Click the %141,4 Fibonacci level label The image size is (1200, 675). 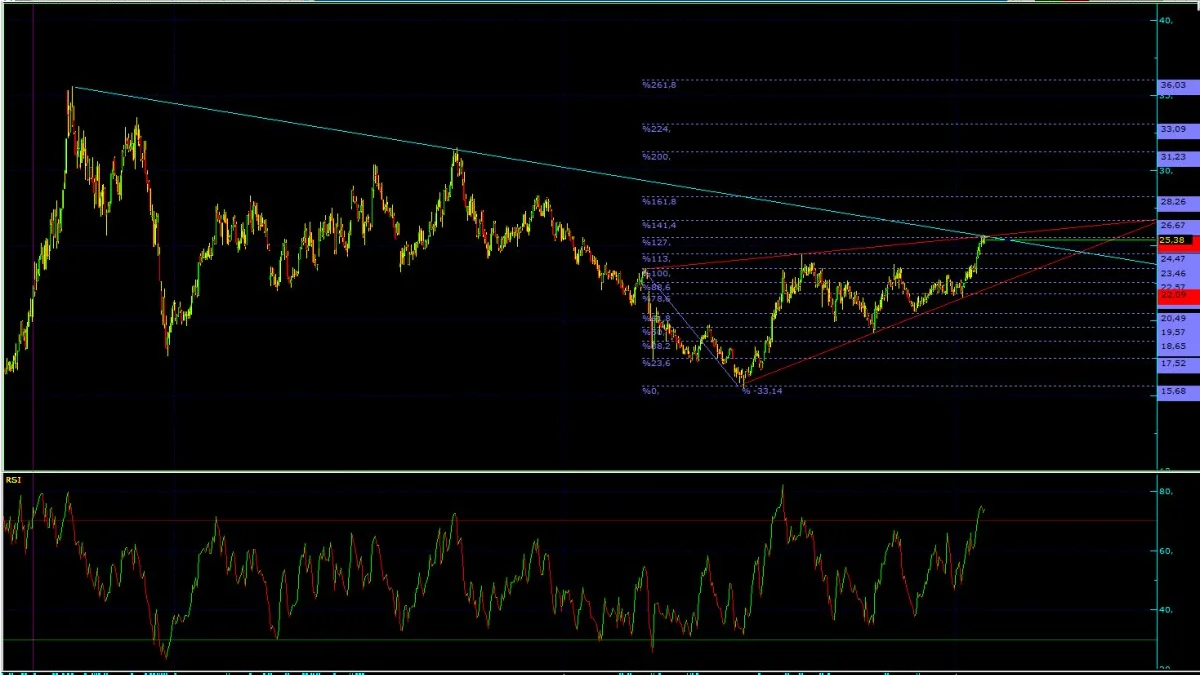659,225
